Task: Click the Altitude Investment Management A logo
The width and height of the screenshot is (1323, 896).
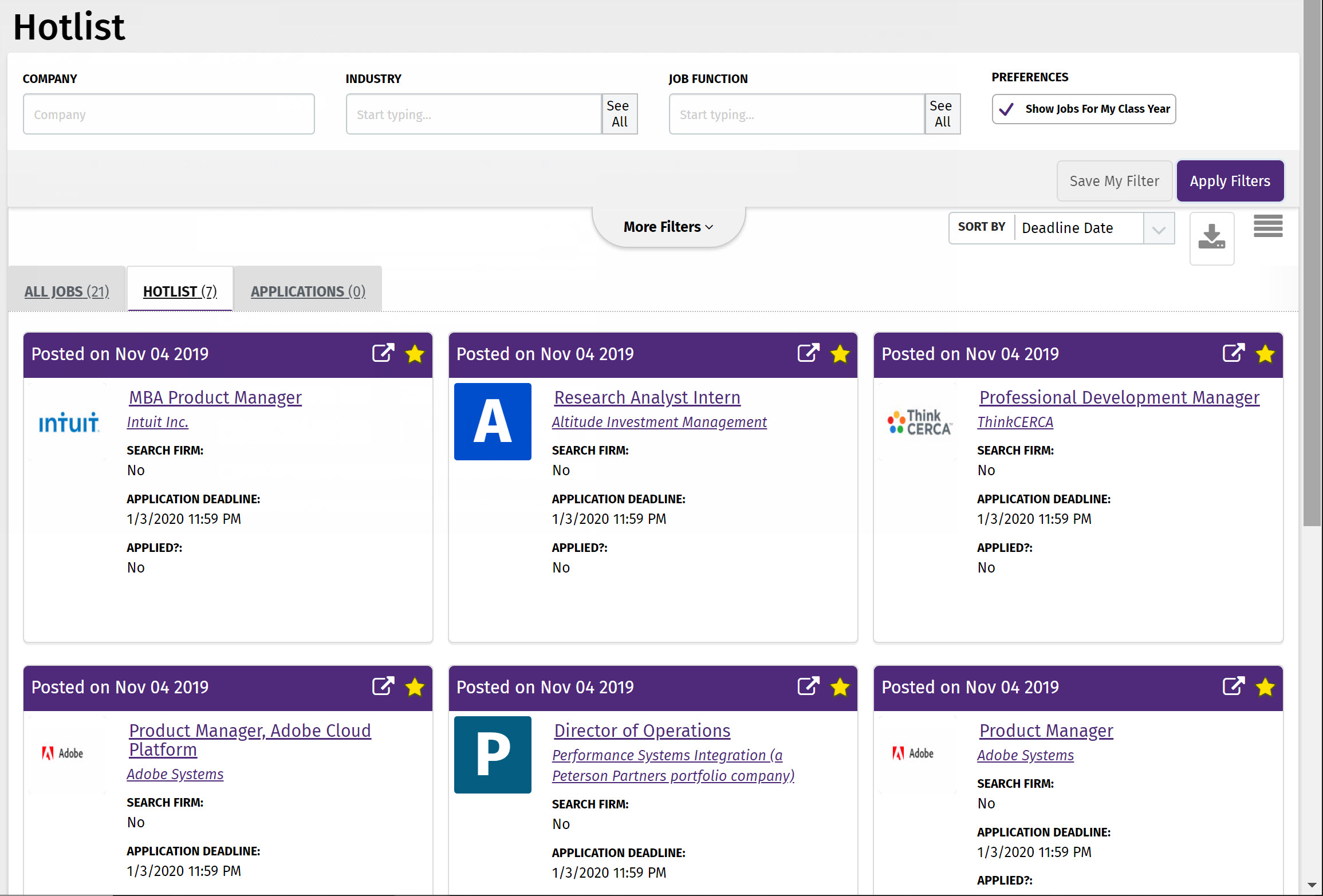Action: coord(493,421)
